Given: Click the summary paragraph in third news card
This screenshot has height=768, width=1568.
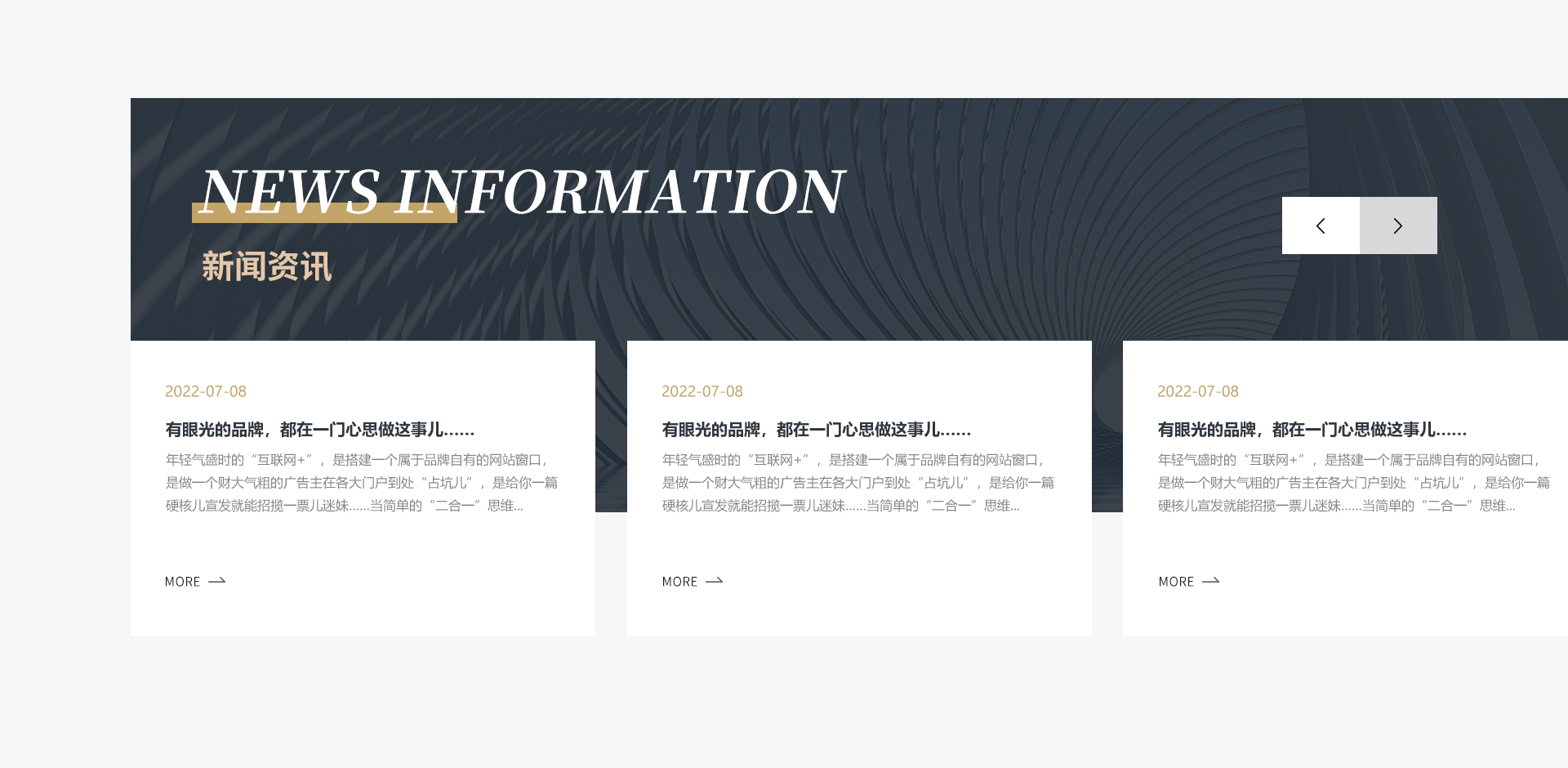Looking at the screenshot, I should (1353, 483).
